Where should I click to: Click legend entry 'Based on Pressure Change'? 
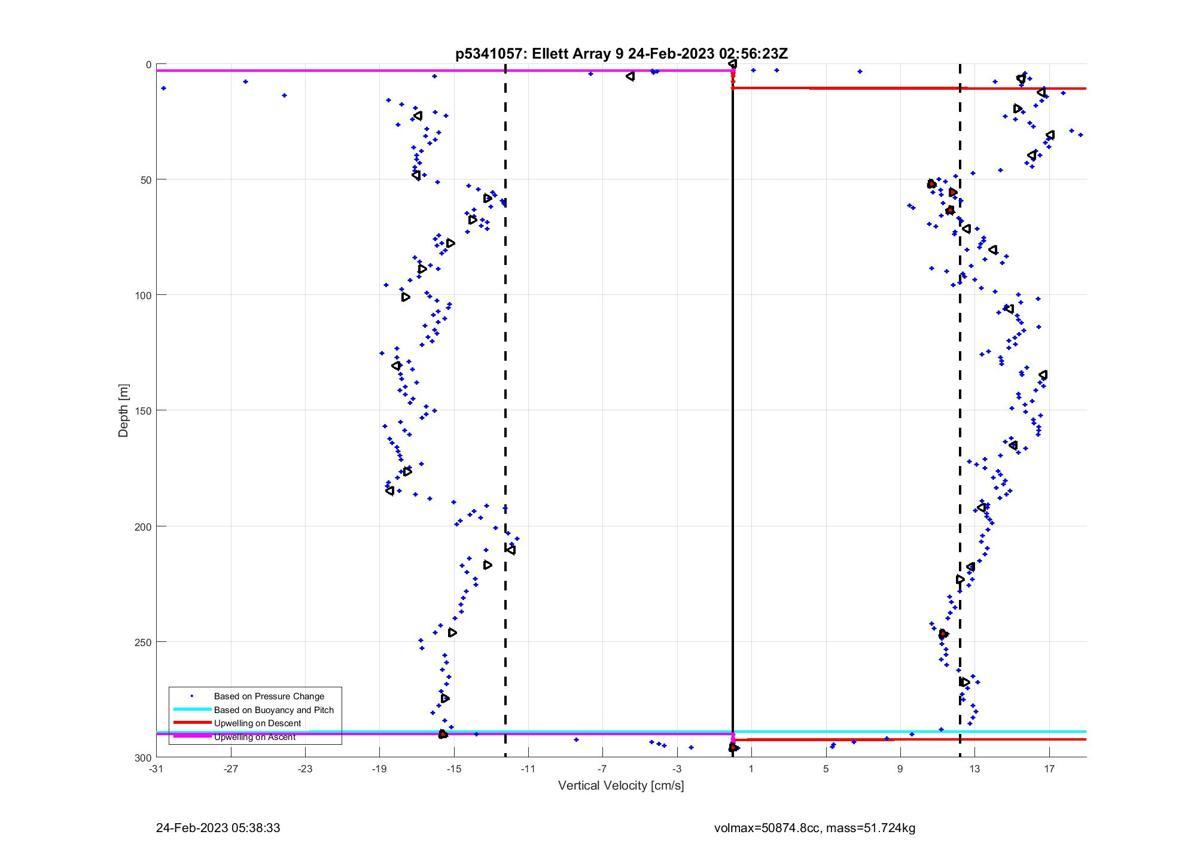coord(269,696)
